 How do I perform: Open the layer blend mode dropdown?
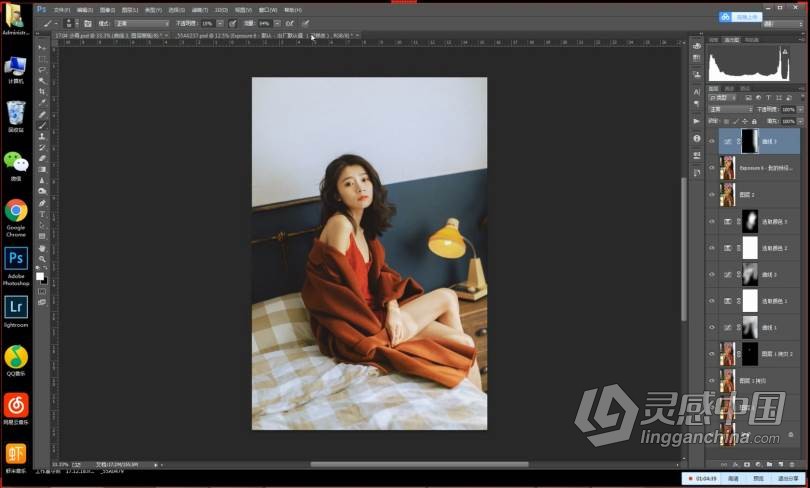[730, 109]
